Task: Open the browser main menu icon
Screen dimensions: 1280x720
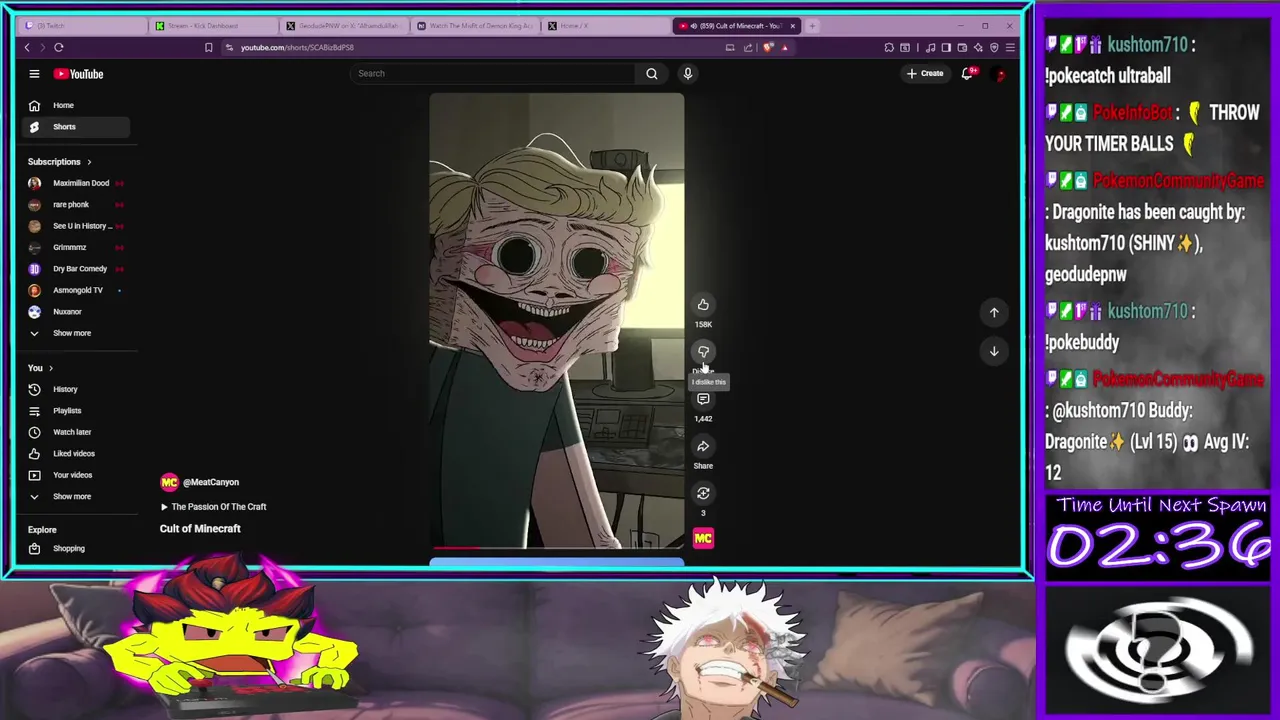Action: (x=1010, y=47)
